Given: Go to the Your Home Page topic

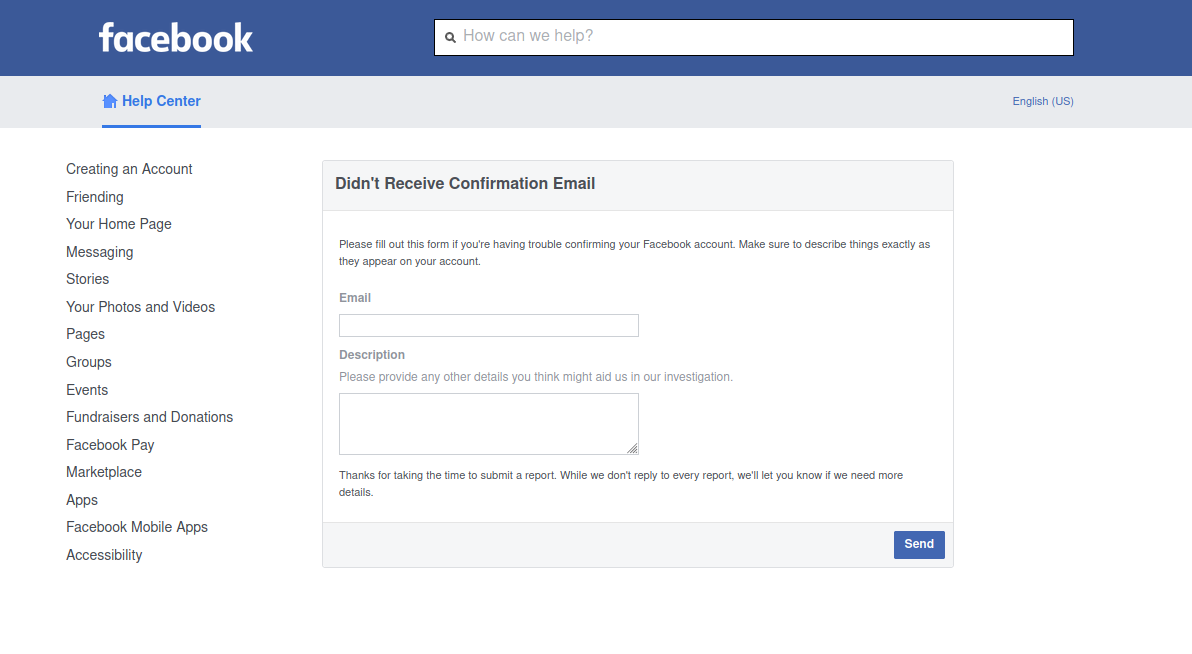Looking at the screenshot, I should pos(119,224).
